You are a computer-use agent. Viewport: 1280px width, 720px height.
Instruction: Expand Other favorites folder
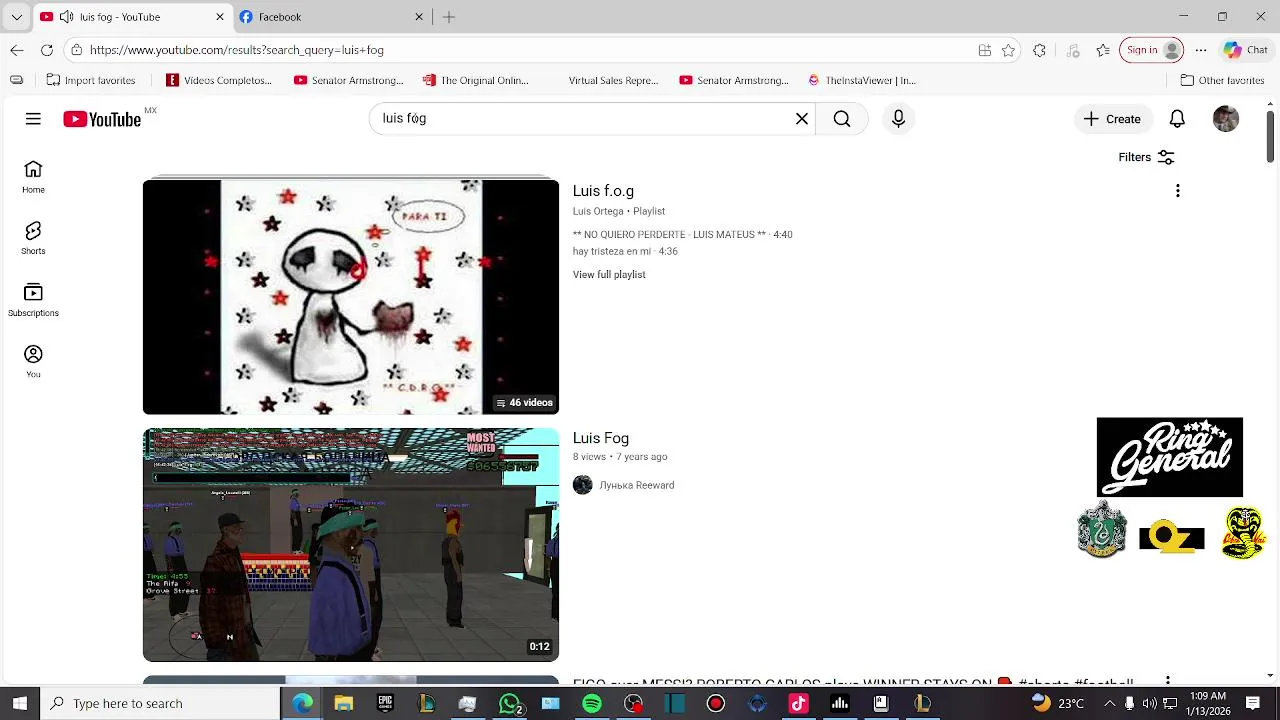[x=1222, y=80]
